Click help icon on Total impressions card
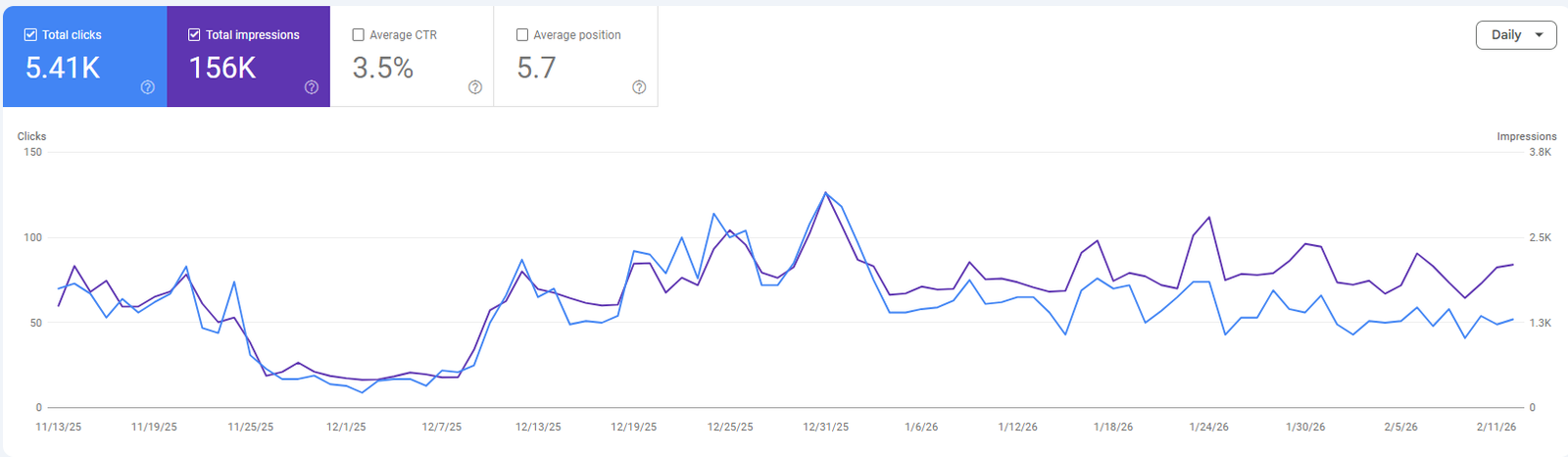1568x457 pixels. (312, 87)
